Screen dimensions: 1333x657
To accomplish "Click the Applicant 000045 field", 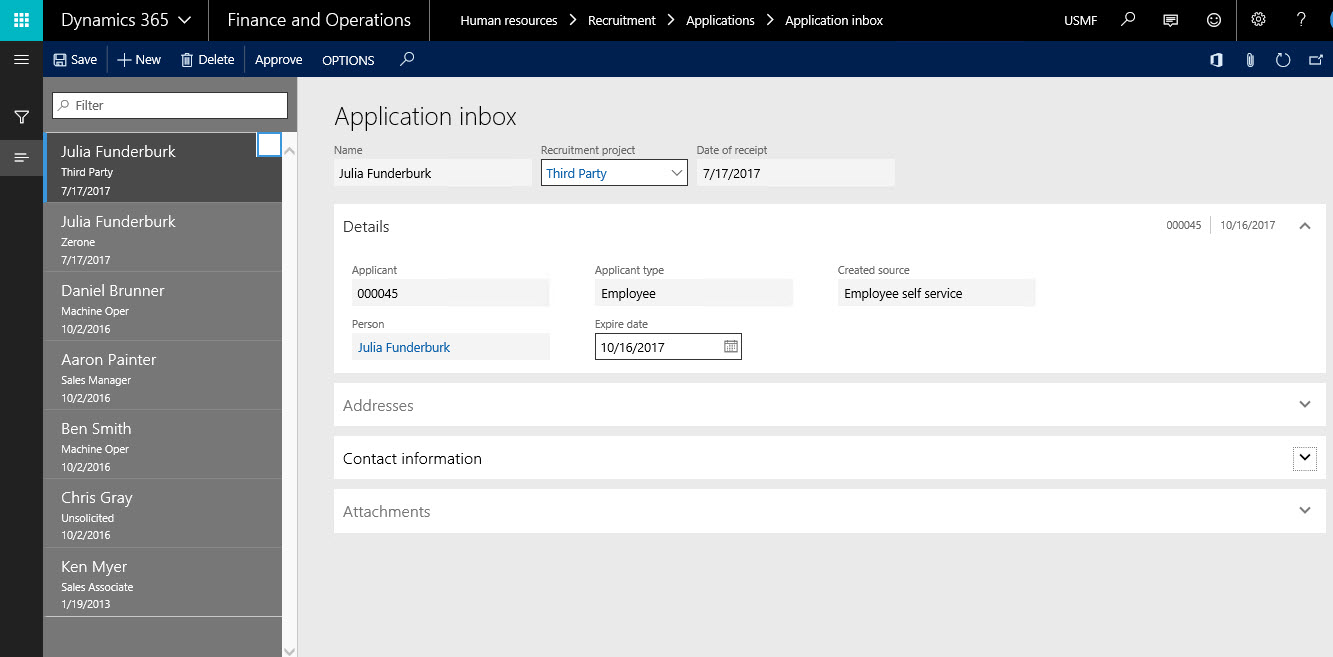I will click(450, 293).
